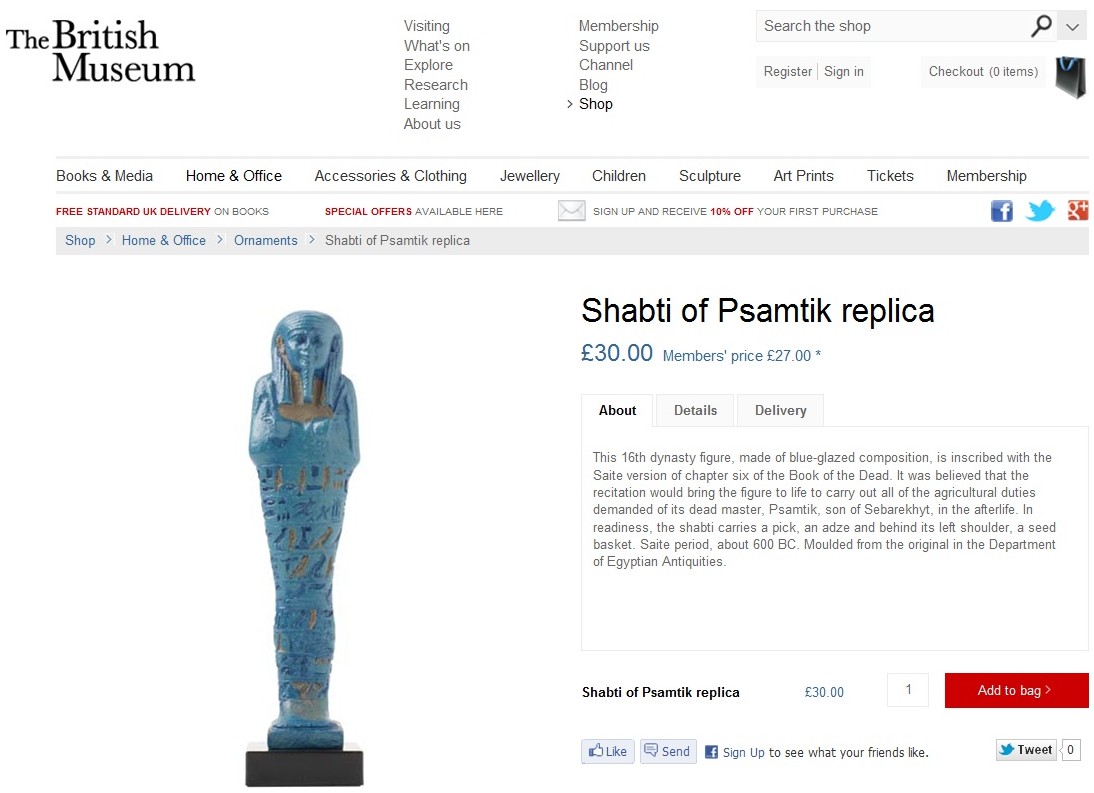Click the quantity input box
Viewport: 1094px width, 793px height.
908,690
